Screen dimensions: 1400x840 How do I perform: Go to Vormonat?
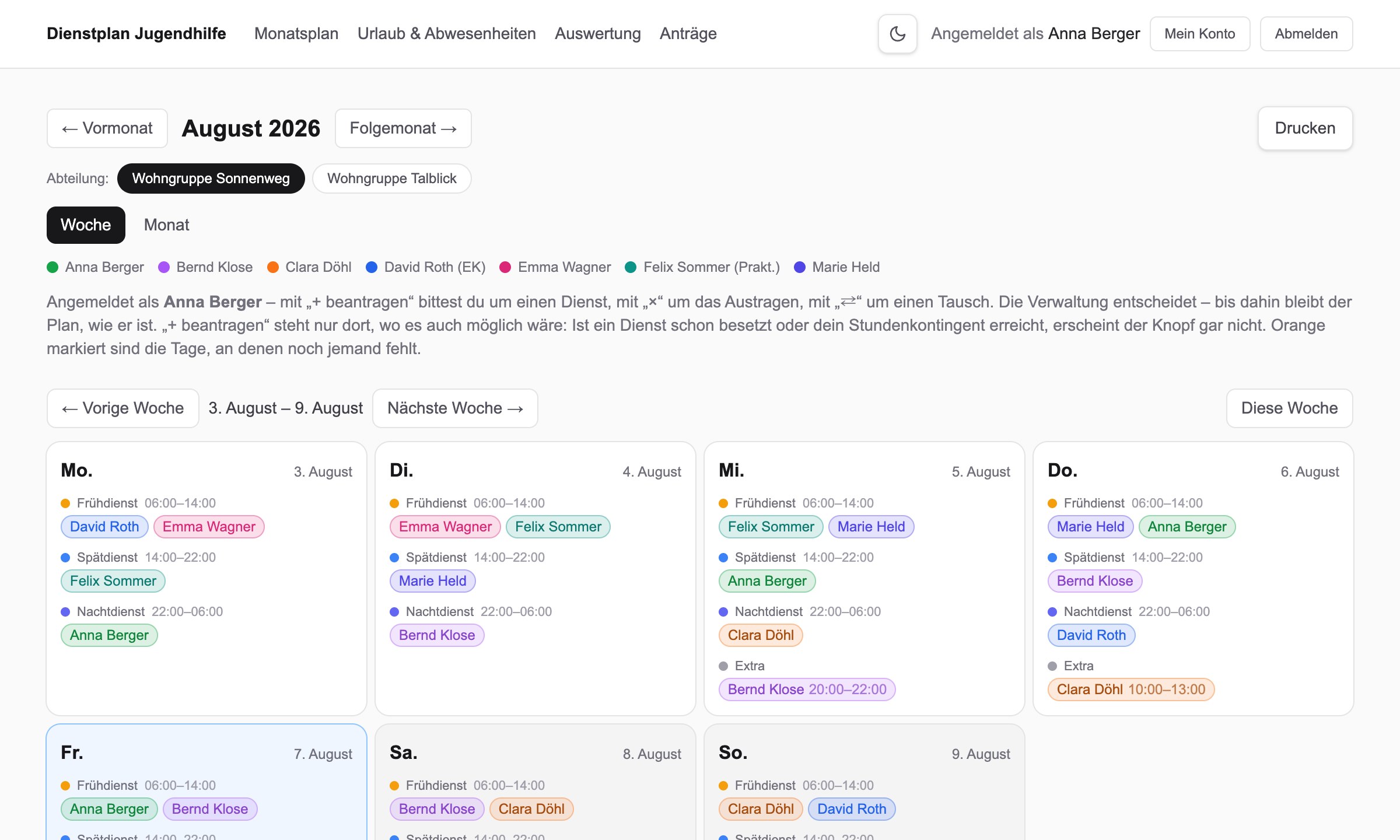107,128
